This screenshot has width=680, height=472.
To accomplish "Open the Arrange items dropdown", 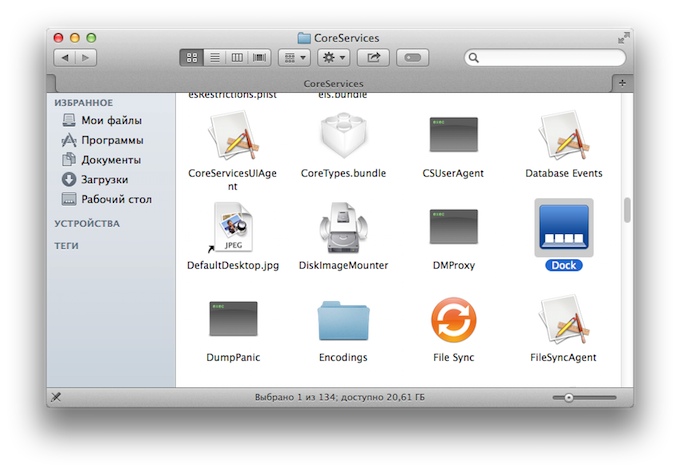I will tap(294, 58).
